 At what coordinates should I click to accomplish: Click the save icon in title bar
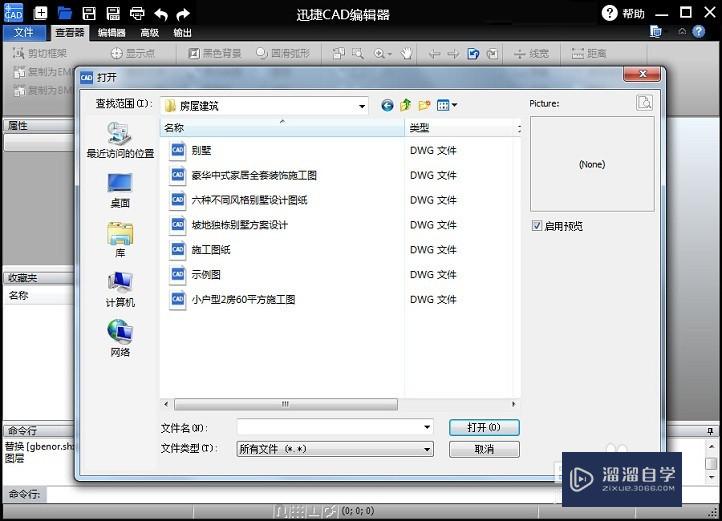pyautogui.click(x=89, y=13)
